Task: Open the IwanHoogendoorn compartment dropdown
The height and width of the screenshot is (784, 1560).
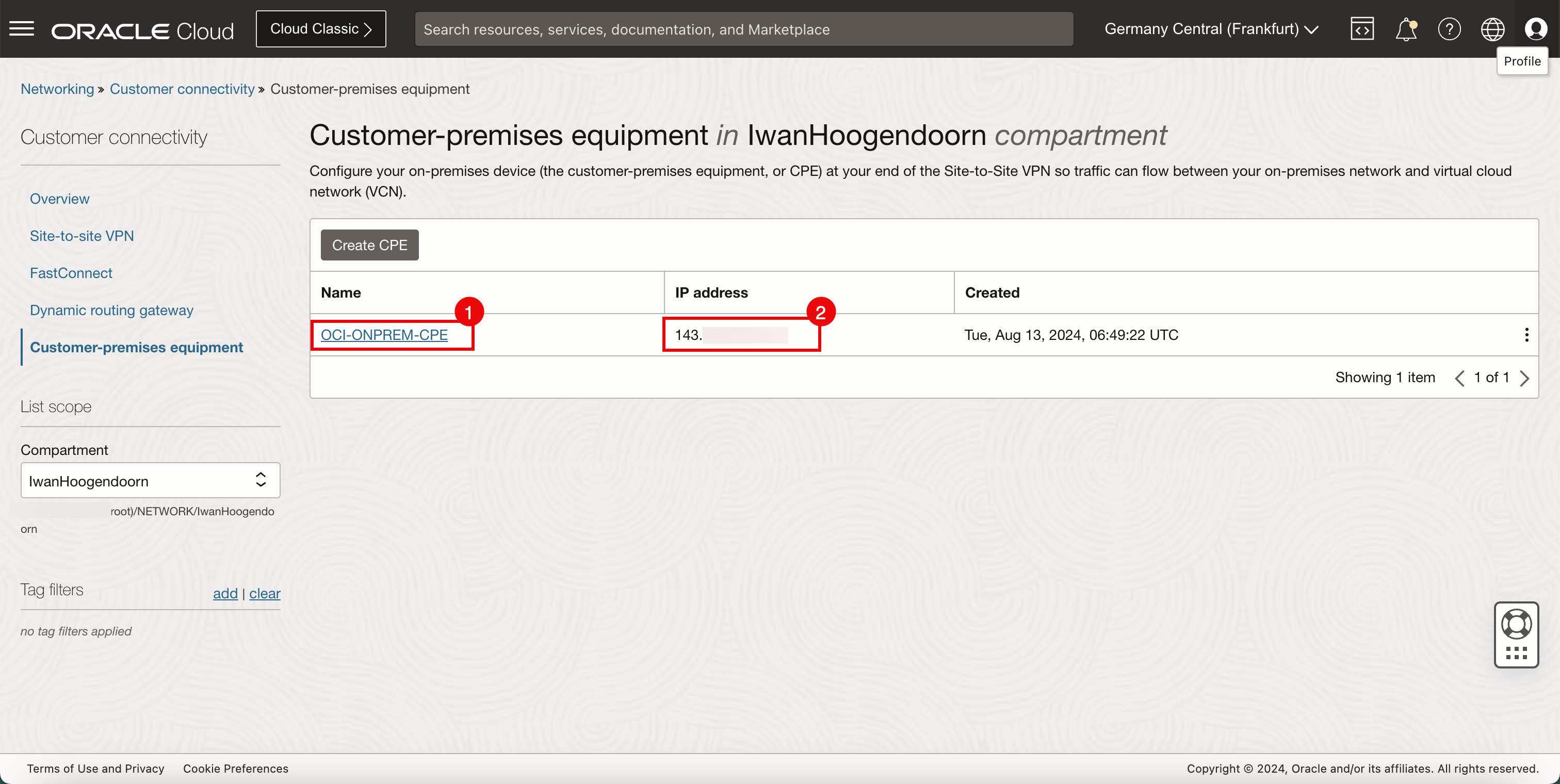Action: (x=150, y=481)
